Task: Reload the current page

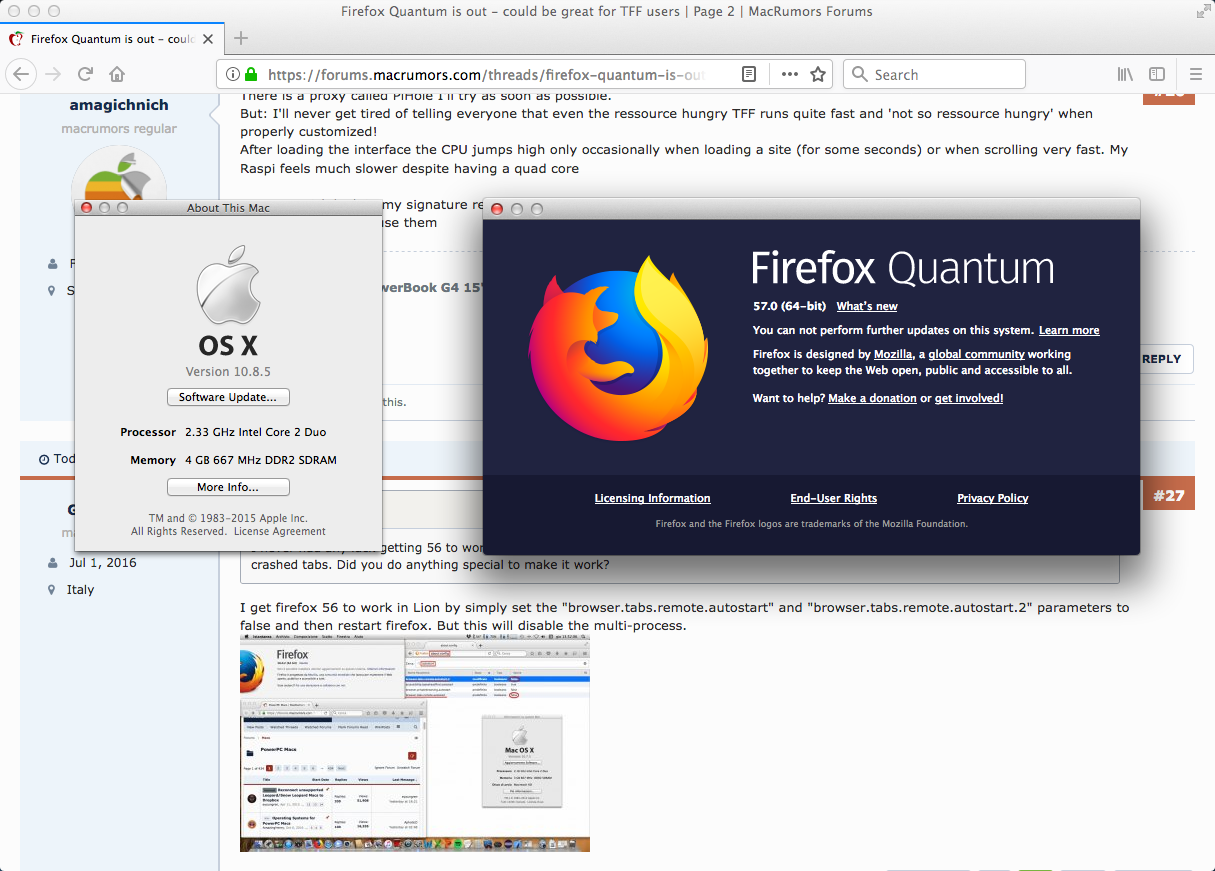Action: [86, 74]
